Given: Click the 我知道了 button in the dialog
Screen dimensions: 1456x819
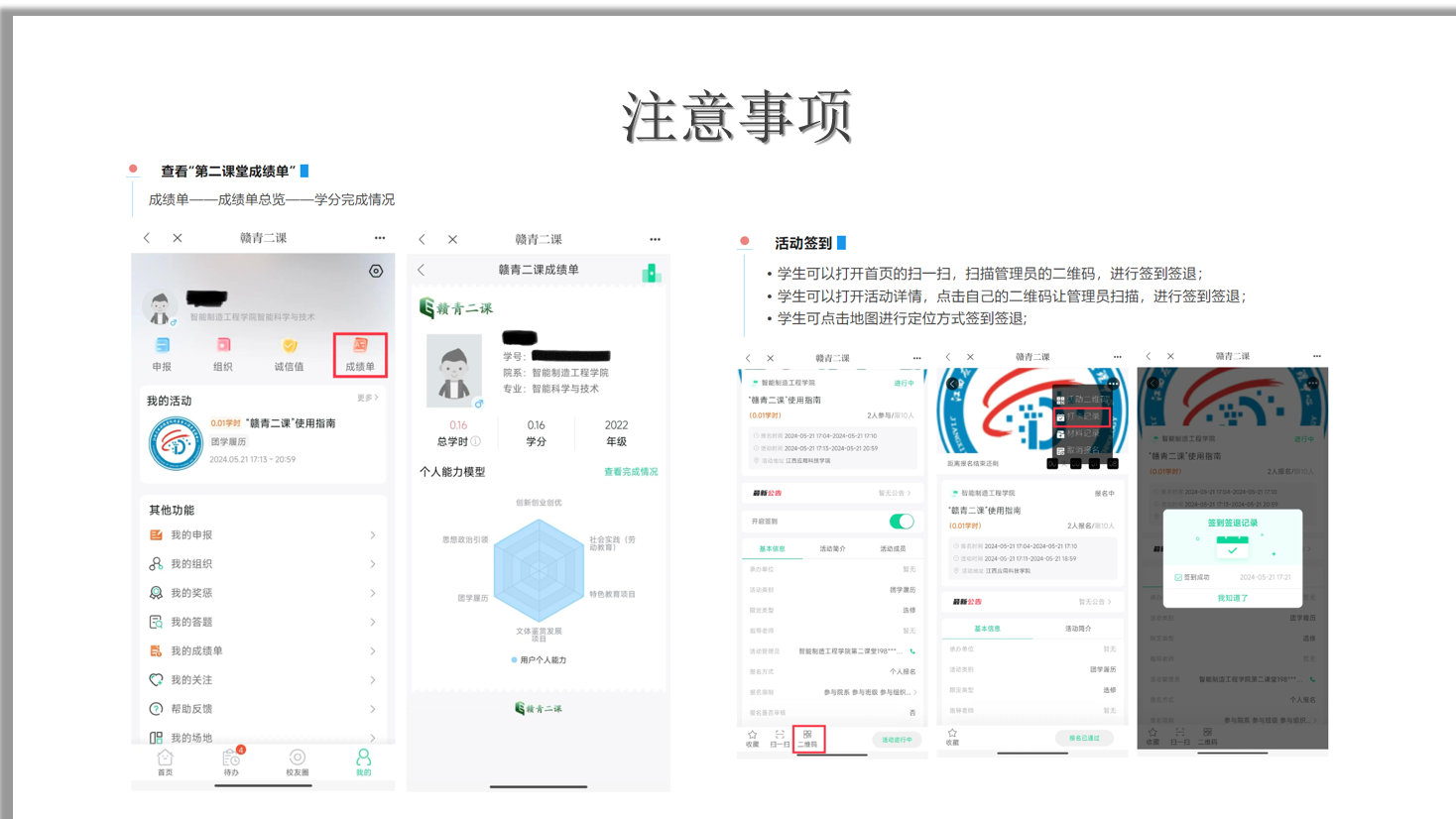Looking at the screenshot, I should [x=1233, y=598].
